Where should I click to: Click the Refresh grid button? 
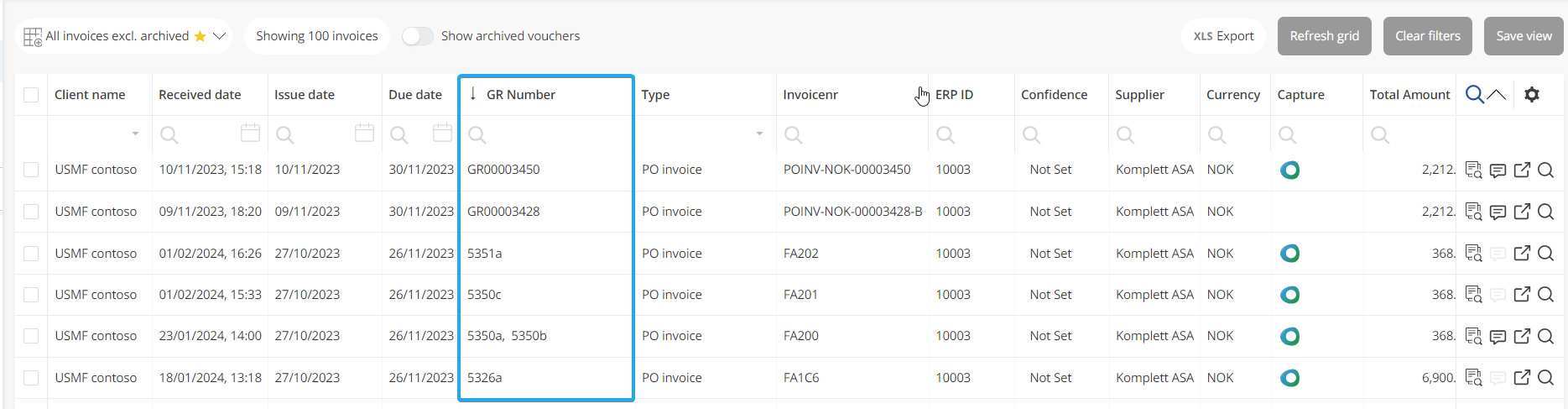[x=1324, y=36]
